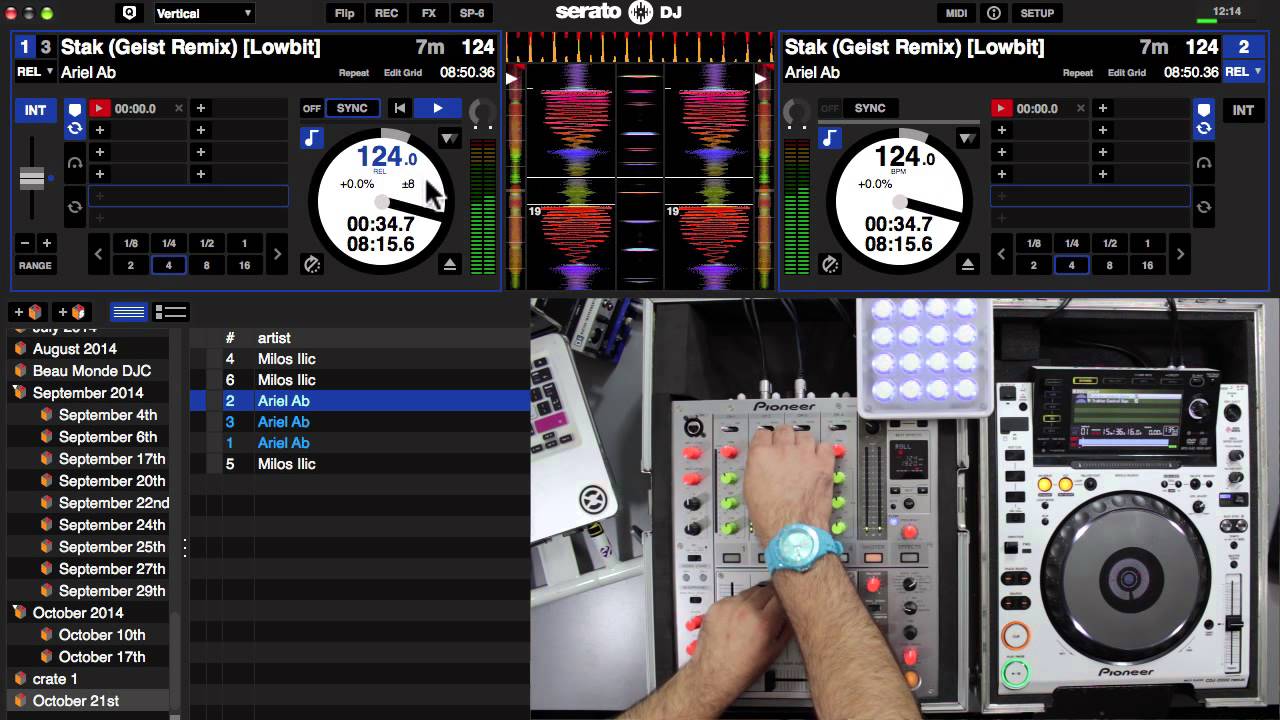Nudge pitch up with plus button

pos(46,243)
